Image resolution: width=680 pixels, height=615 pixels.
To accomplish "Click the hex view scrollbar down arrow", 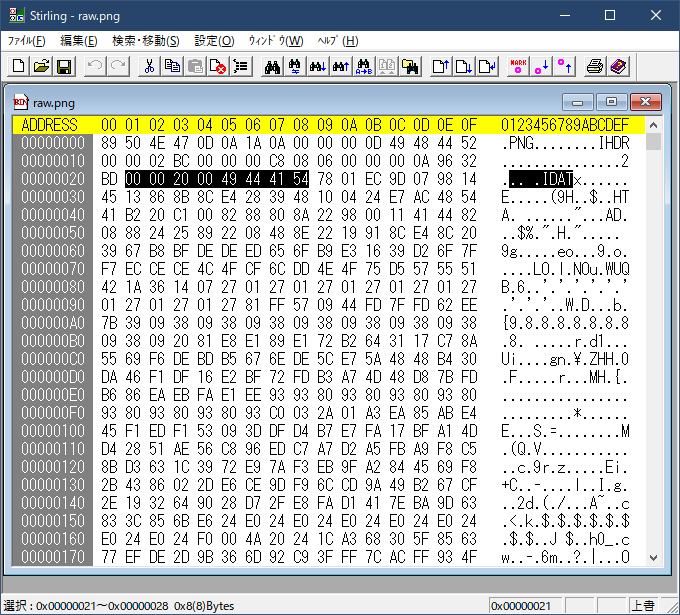I will tap(654, 558).
